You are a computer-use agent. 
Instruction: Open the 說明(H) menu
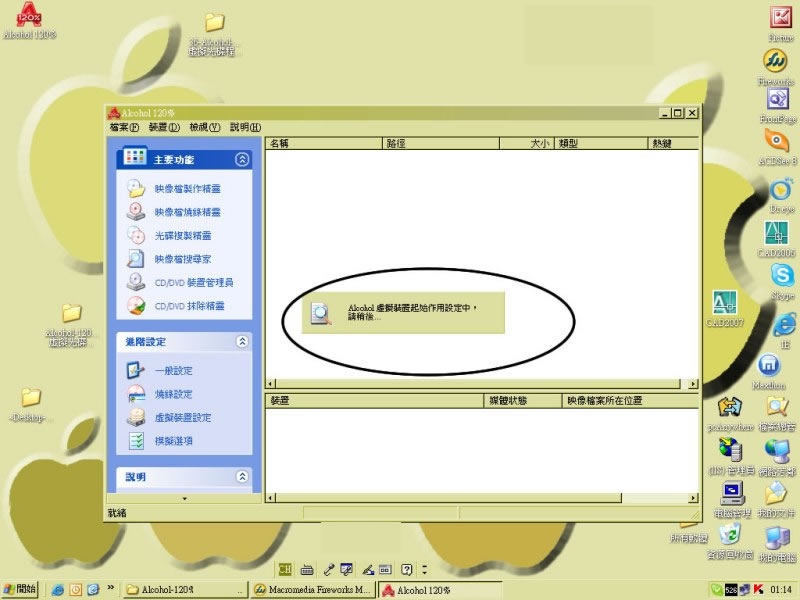click(245, 127)
